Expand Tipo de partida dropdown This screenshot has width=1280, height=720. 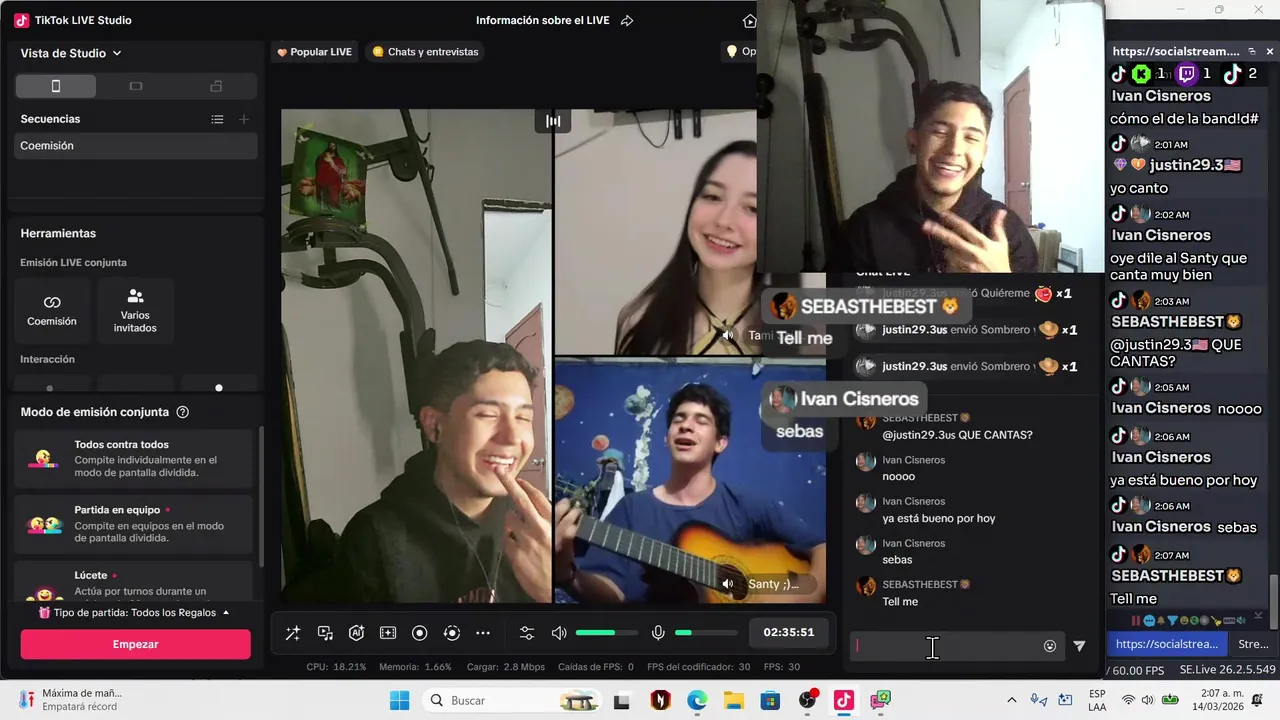coord(135,612)
